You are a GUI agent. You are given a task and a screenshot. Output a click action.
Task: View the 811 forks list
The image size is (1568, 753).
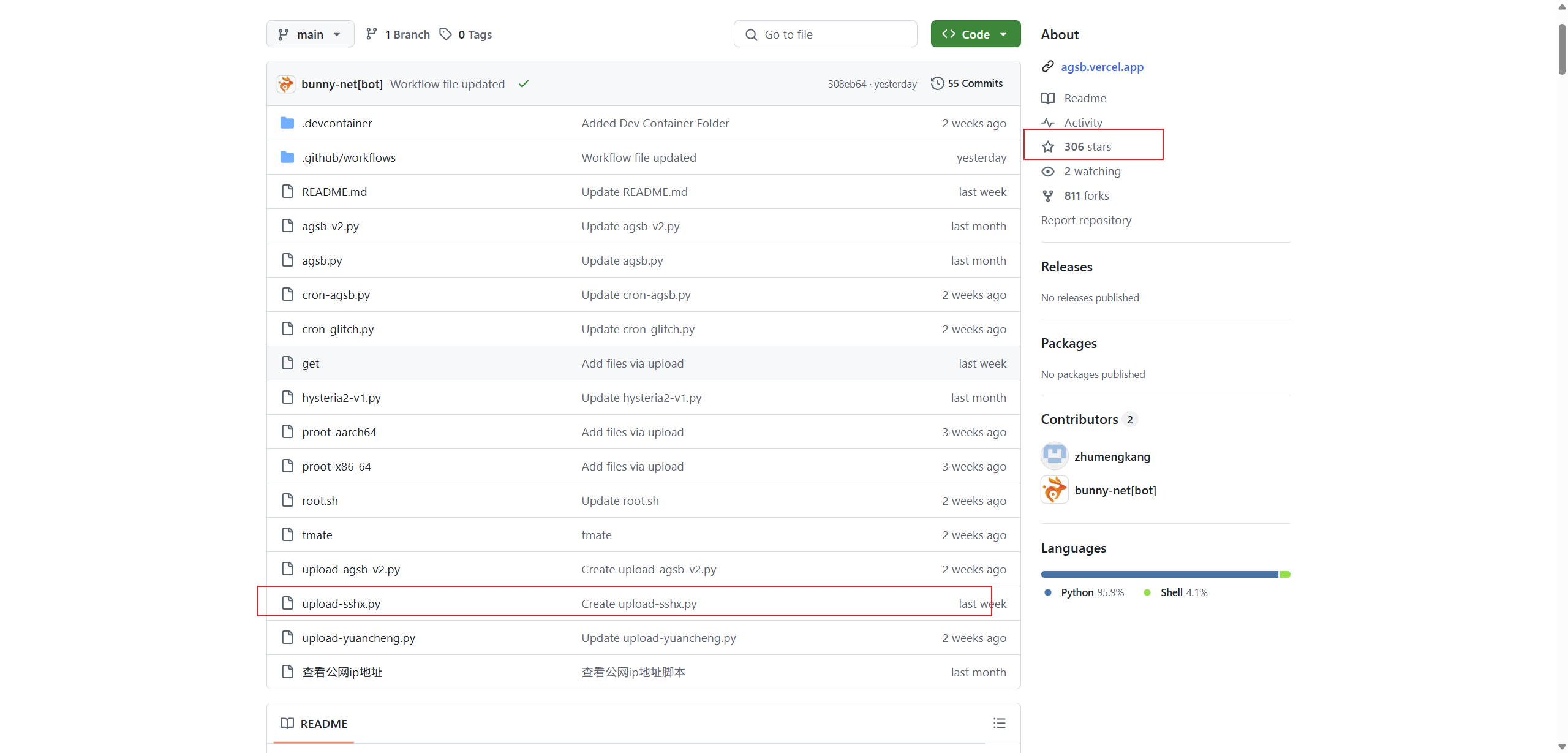[x=1087, y=195]
